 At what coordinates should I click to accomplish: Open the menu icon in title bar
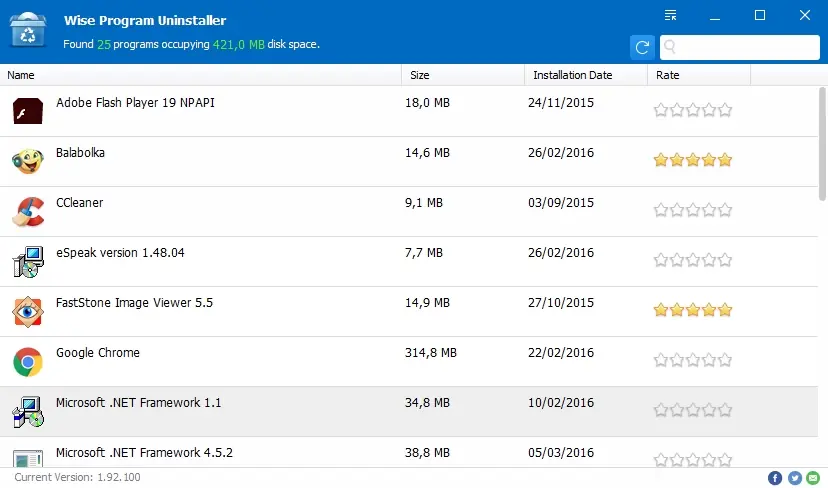click(671, 15)
